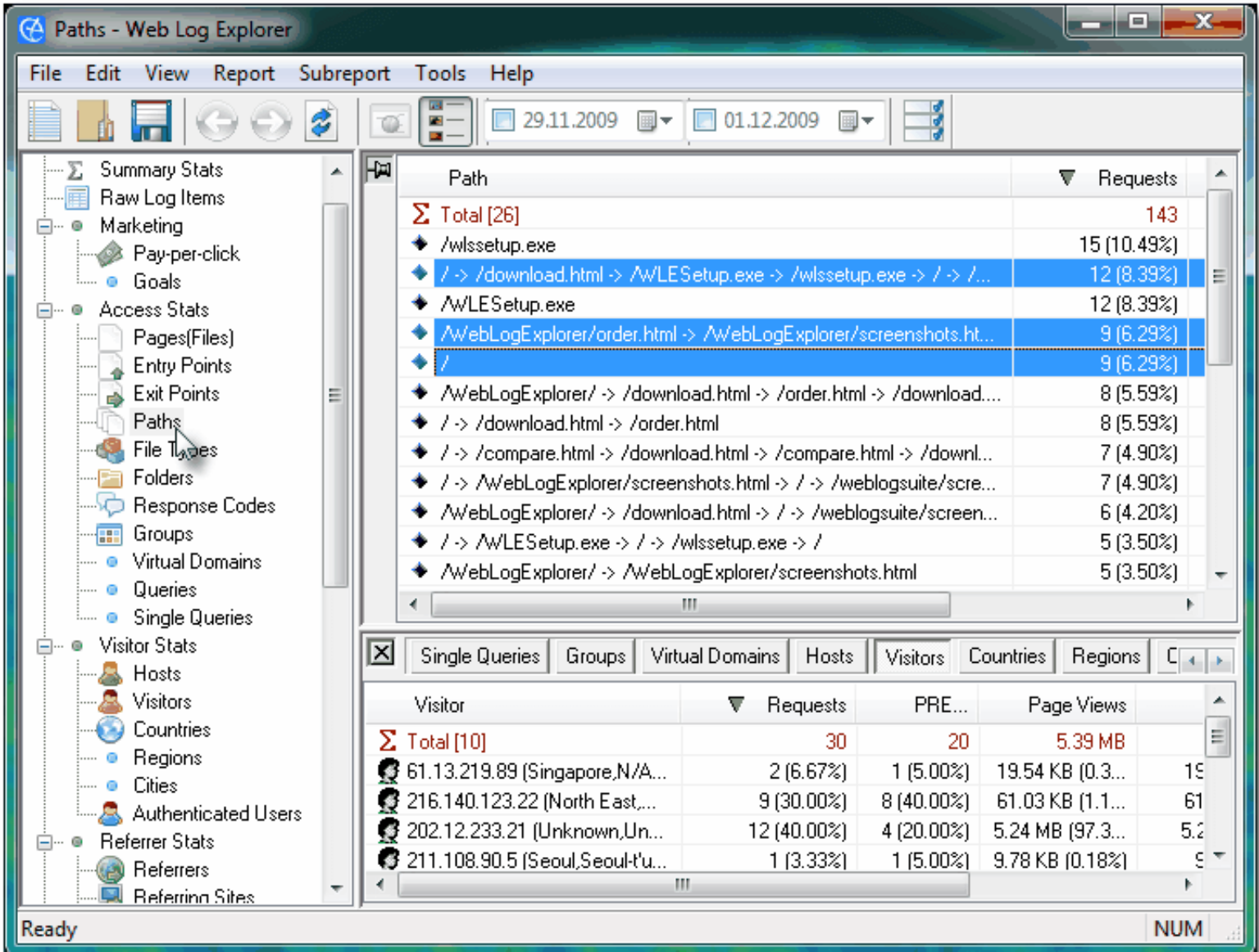Open the Tools menu
Image resolution: width=1259 pixels, height=952 pixels.
tap(440, 74)
